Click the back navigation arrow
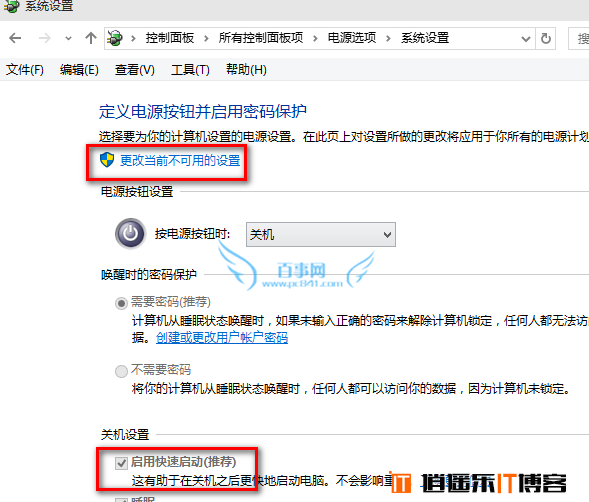This screenshot has width=589, height=502. [x=15, y=38]
